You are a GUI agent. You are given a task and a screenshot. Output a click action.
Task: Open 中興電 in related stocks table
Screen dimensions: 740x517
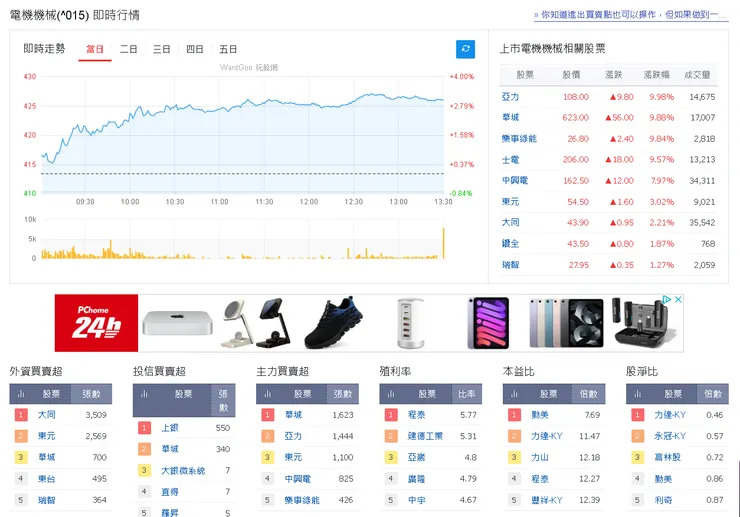tap(515, 180)
